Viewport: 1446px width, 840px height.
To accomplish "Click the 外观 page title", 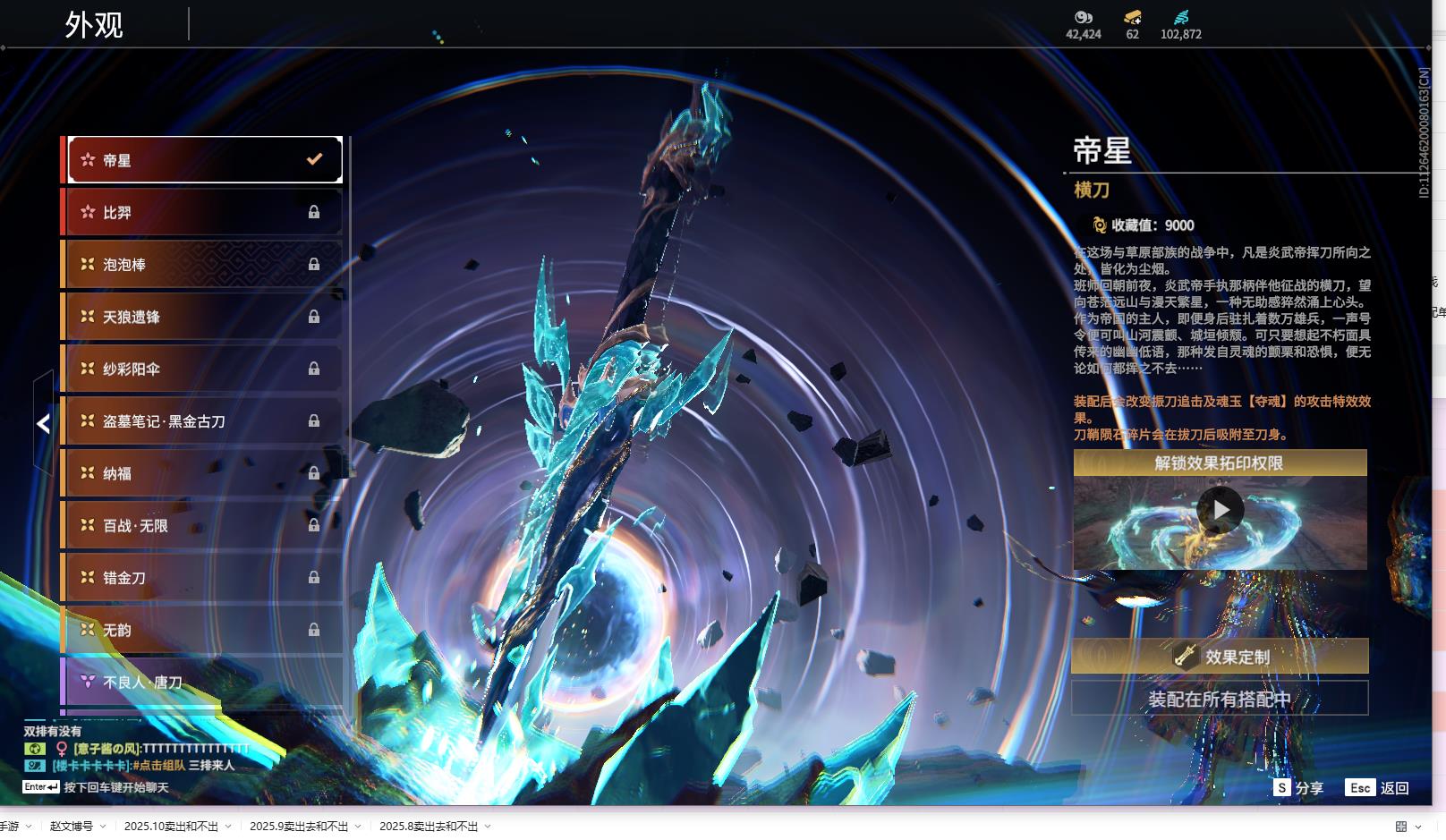I will (x=94, y=25).
